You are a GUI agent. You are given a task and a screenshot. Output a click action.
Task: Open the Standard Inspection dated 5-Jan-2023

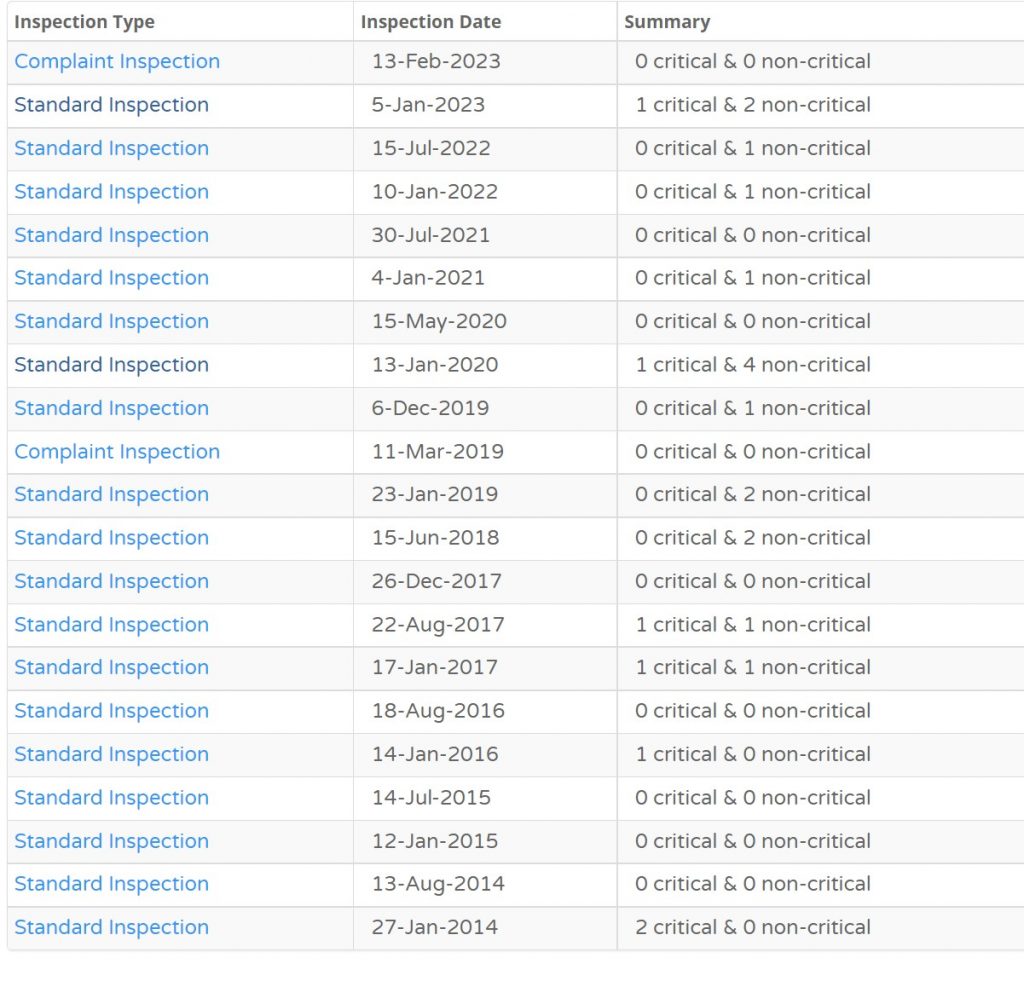(x=112, y=105)
